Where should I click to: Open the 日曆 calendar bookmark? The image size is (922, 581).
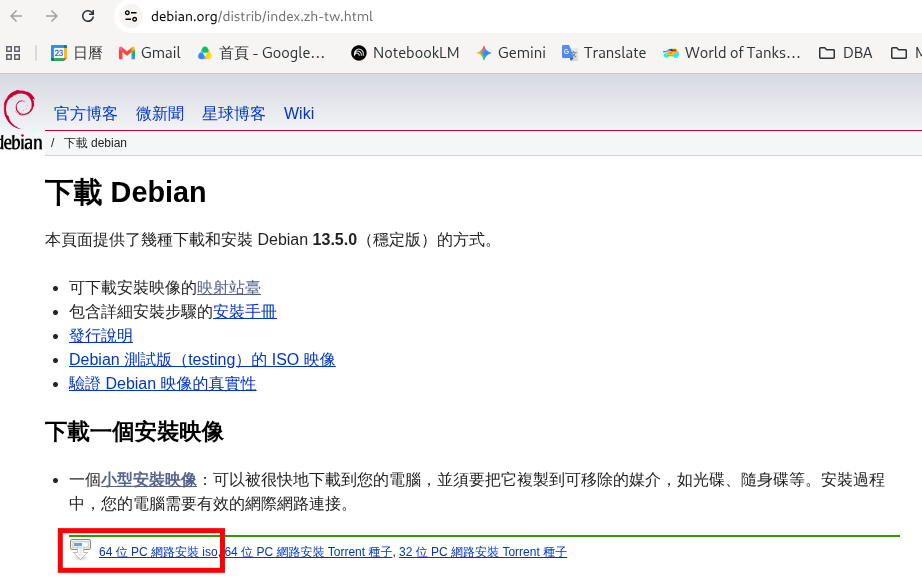coord(77,53)
